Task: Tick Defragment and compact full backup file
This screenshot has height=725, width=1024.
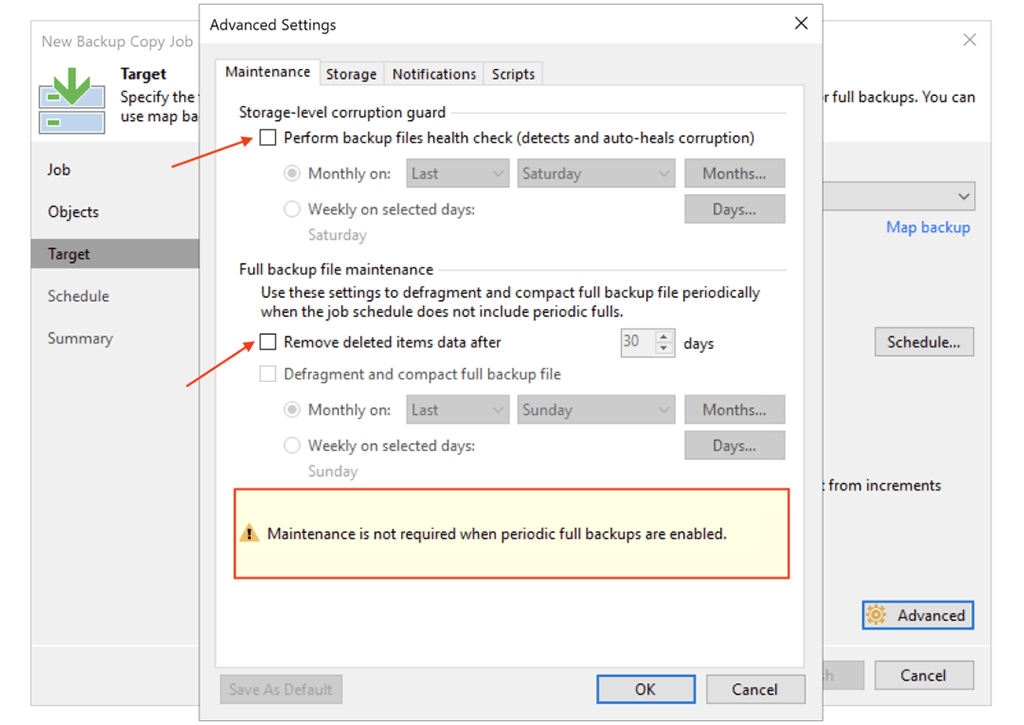Action: tap(268, 374)
